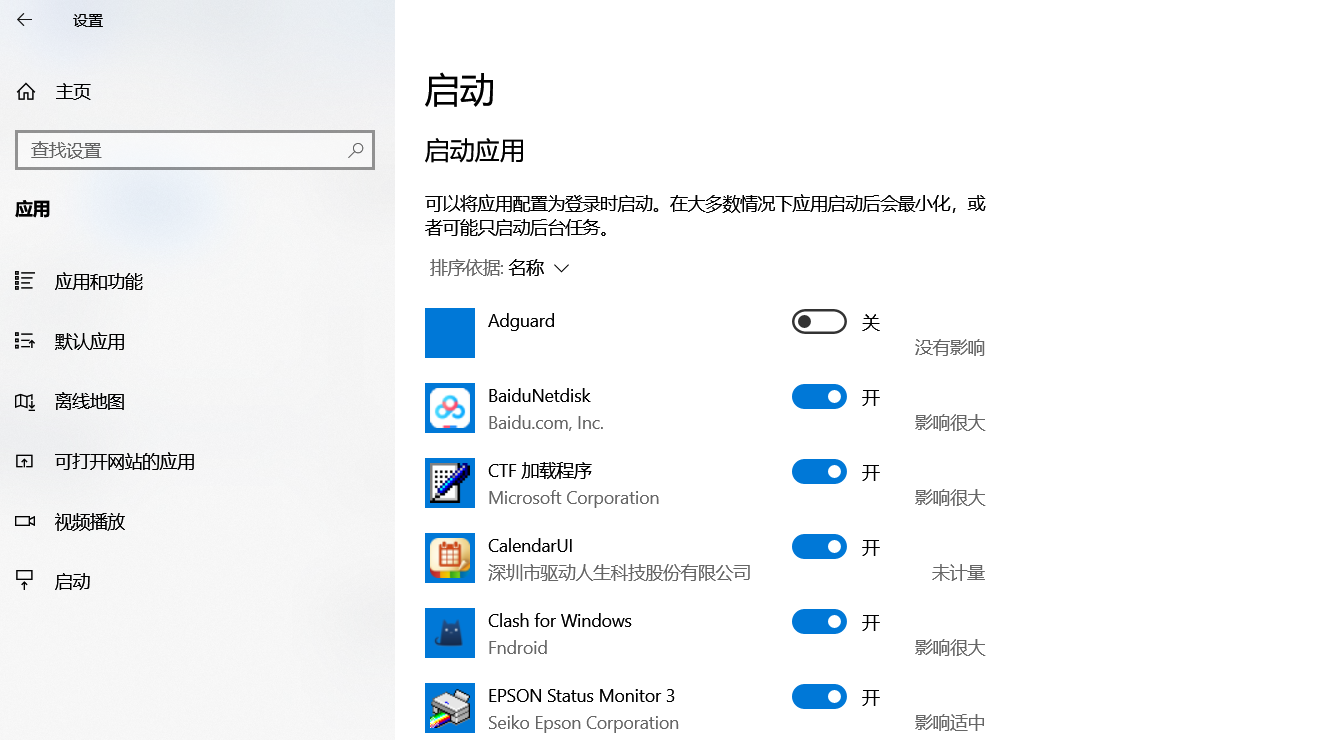This screenshot has height=740, width=1340.
Task: Click the Clash for Windows cat icon
Action: 450,633
